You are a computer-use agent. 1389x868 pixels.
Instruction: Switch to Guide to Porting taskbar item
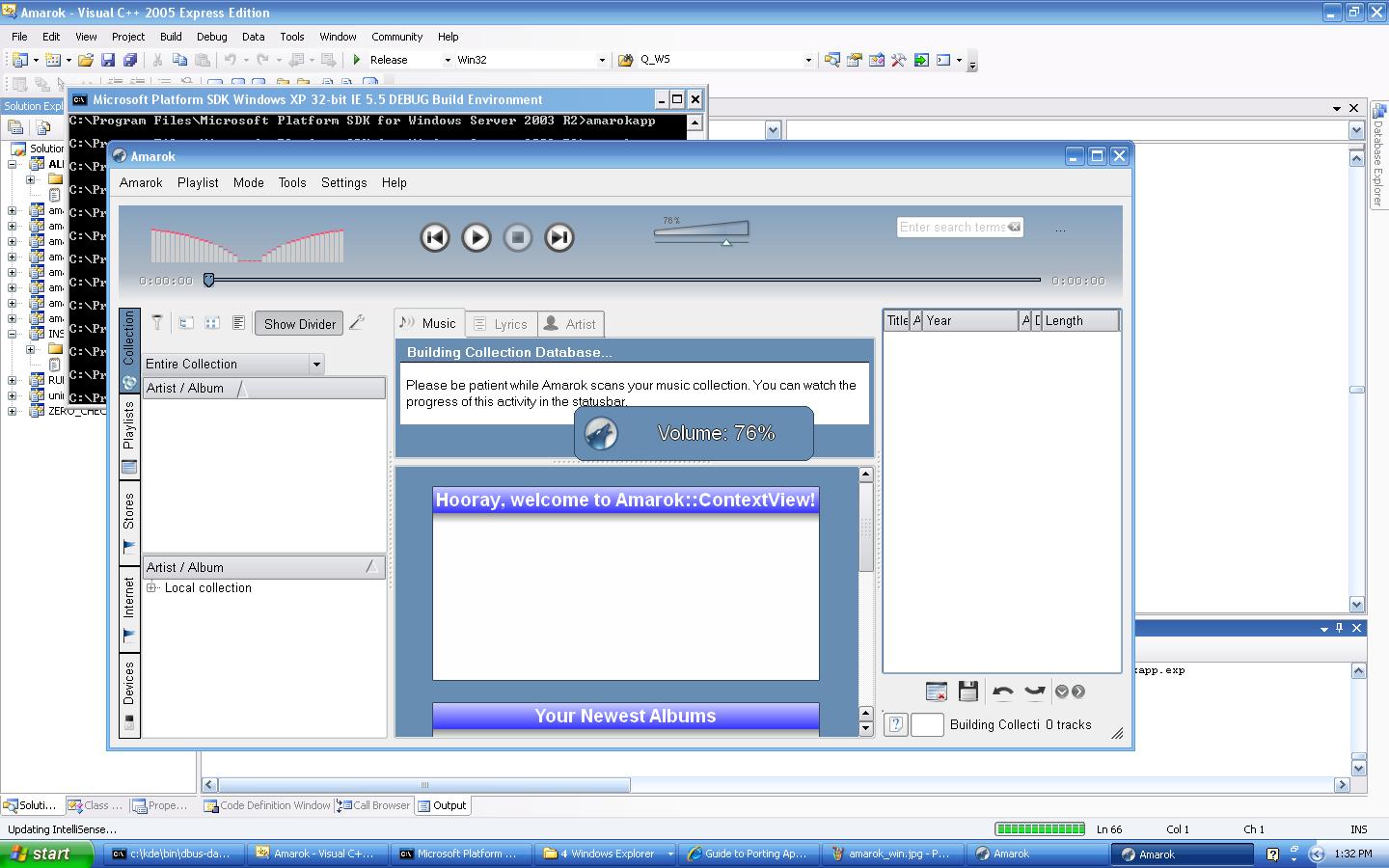click(749, 854)
